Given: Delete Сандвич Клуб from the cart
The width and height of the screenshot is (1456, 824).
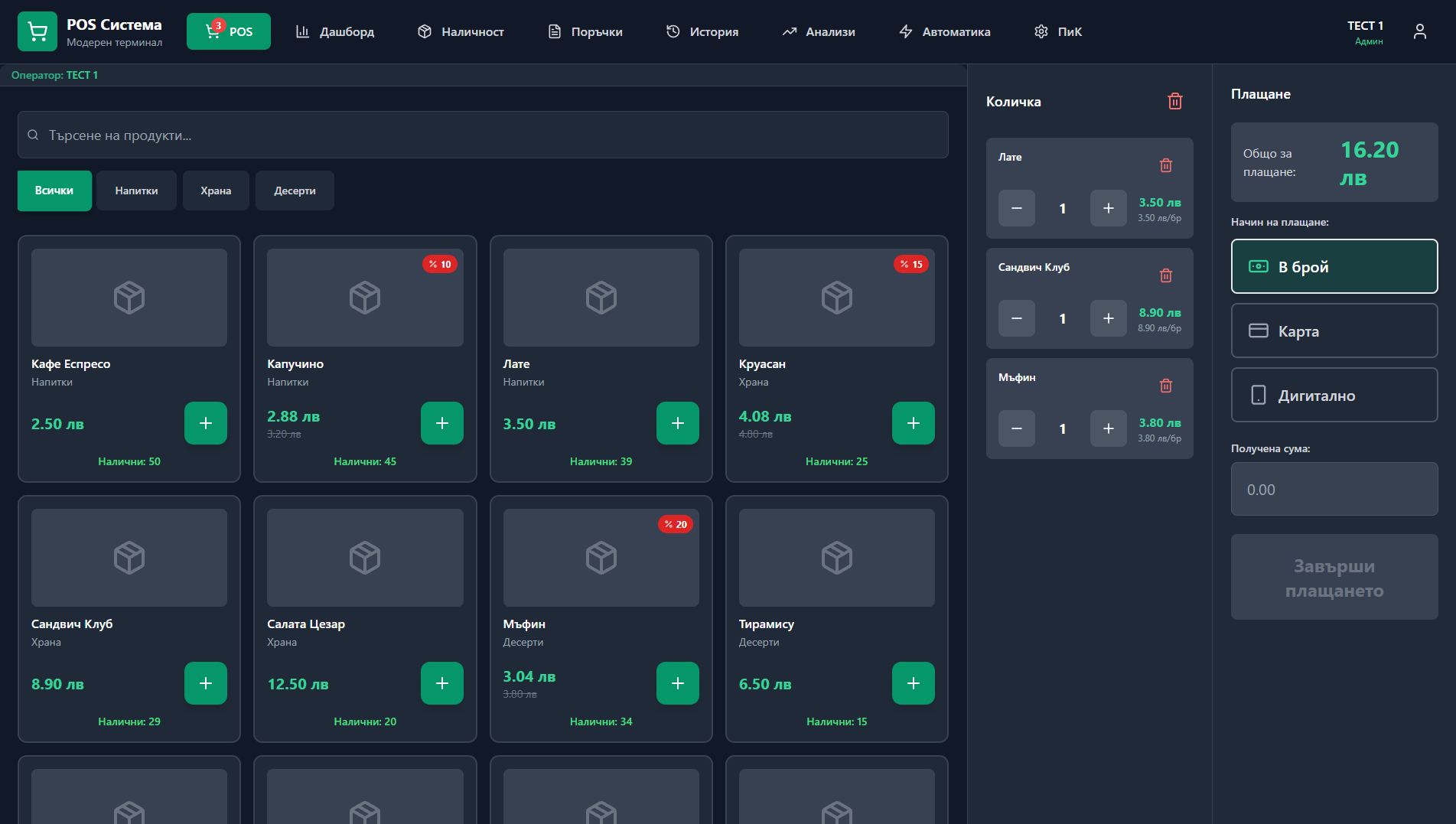Looking at the screenshot, I should click(1165, 275).
